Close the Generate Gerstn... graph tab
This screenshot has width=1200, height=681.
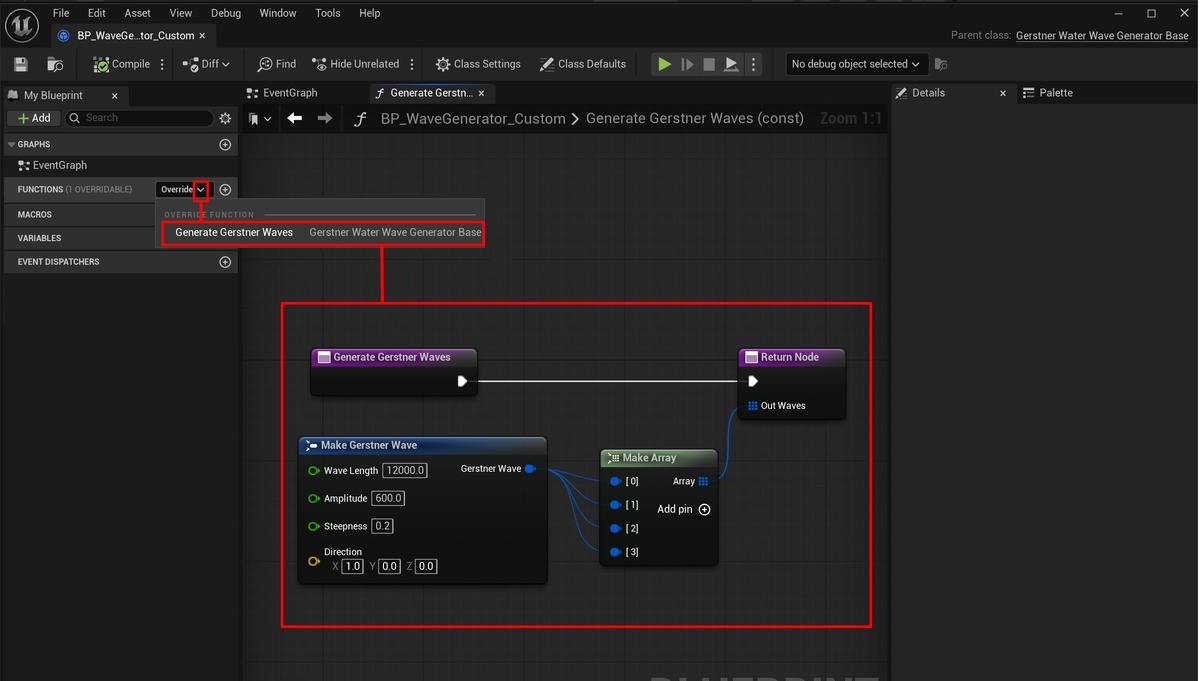click(481, 93)
